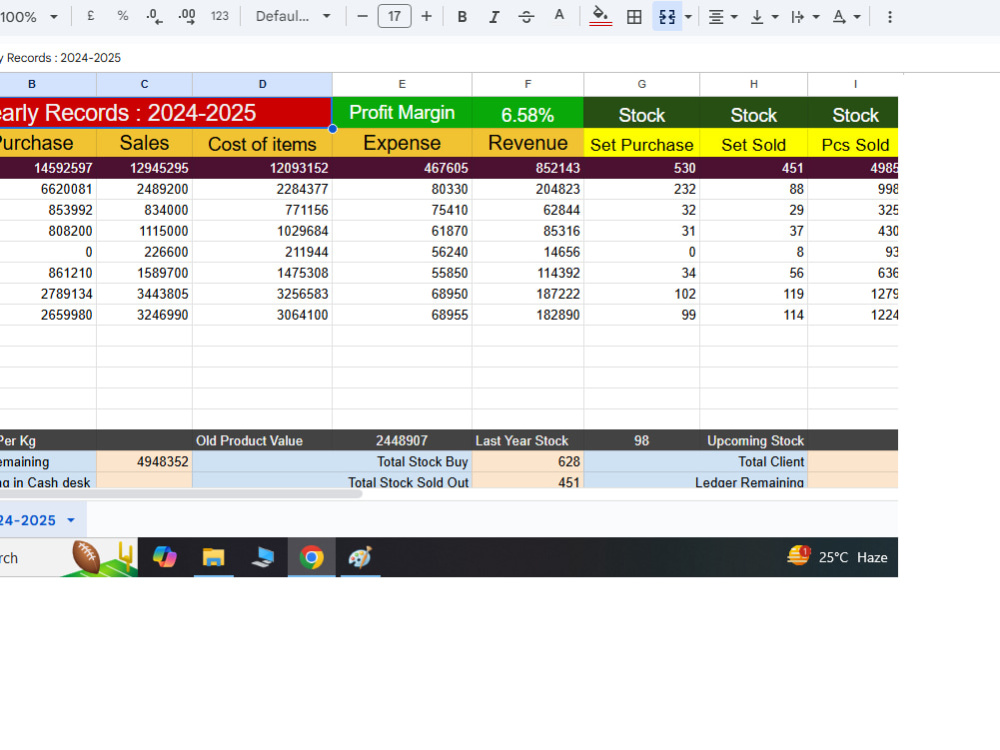The height and width of the screenshot is (750, 1000).
Task: Decrease font size with minus button
Action: tap(362, 17)
